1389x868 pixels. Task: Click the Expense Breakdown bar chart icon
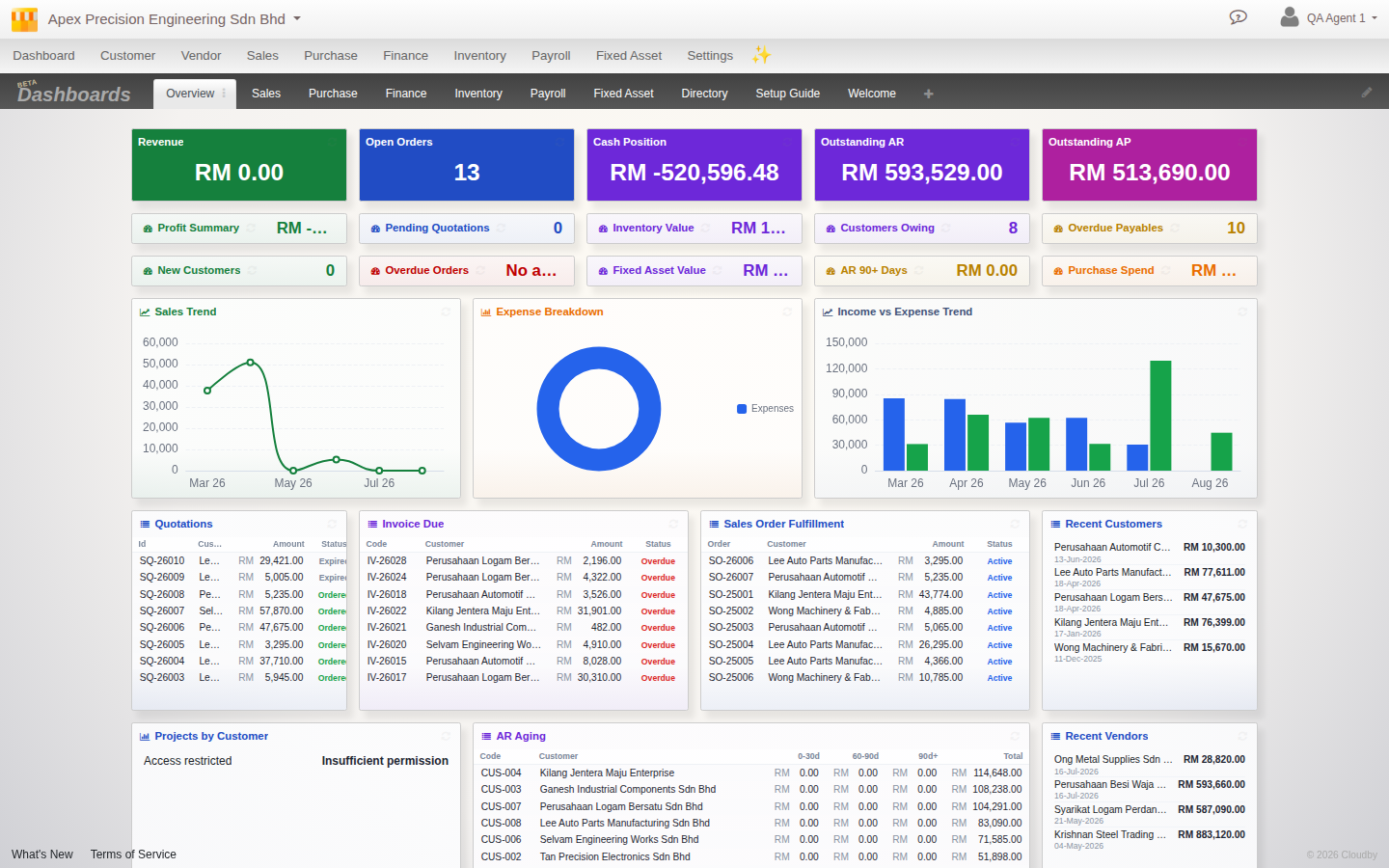(486, 312)
